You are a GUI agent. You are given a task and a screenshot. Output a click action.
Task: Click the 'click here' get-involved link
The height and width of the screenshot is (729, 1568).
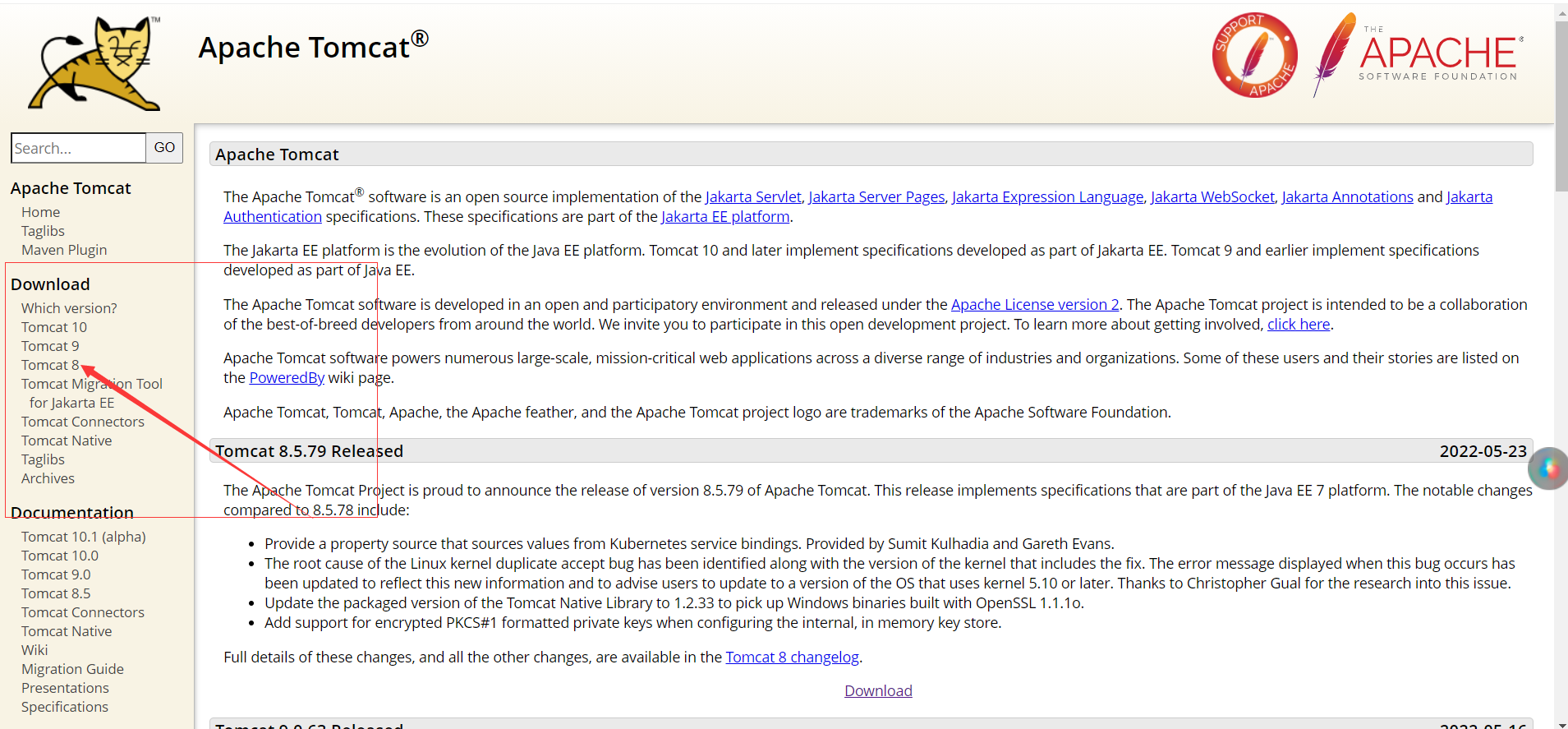coord(1299,324)
